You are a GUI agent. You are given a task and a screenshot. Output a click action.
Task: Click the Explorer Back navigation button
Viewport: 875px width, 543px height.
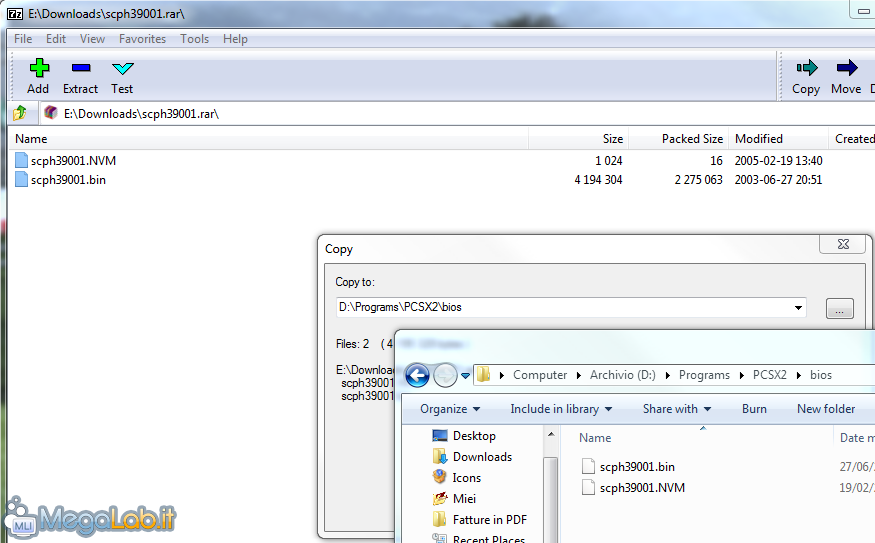coord(417,375)
